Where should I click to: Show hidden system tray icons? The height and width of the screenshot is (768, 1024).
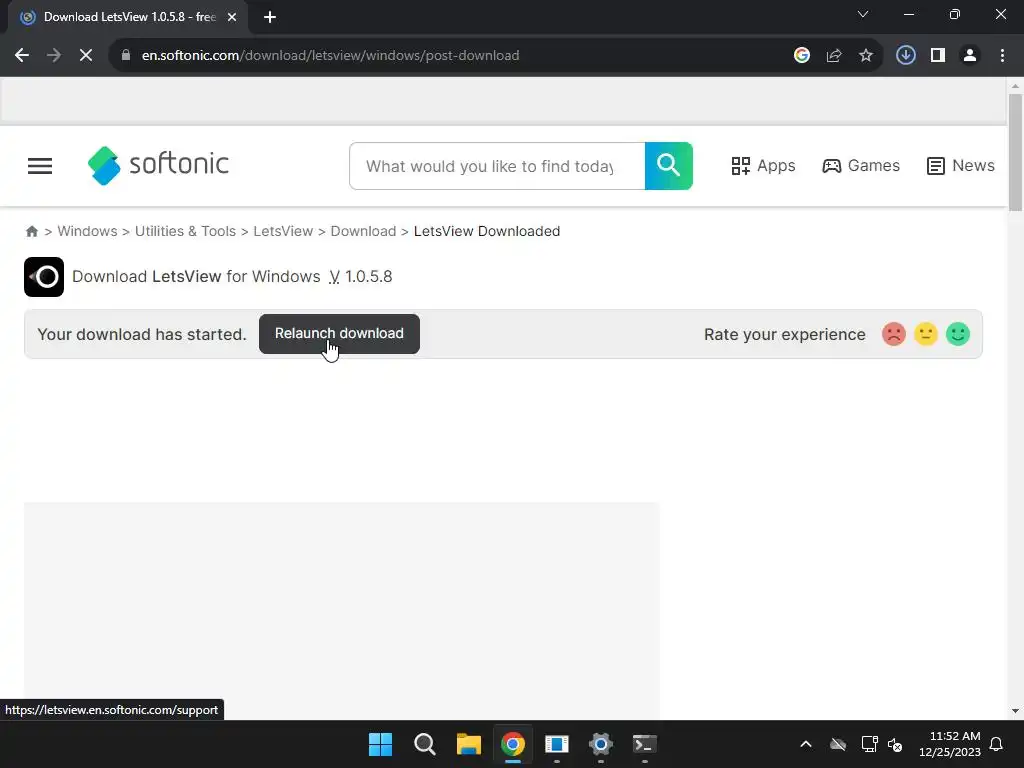[x=806, y=744]
